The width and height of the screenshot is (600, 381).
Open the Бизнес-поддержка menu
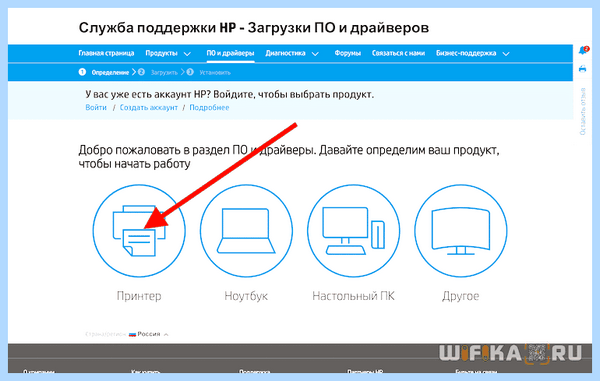point(466,53)
